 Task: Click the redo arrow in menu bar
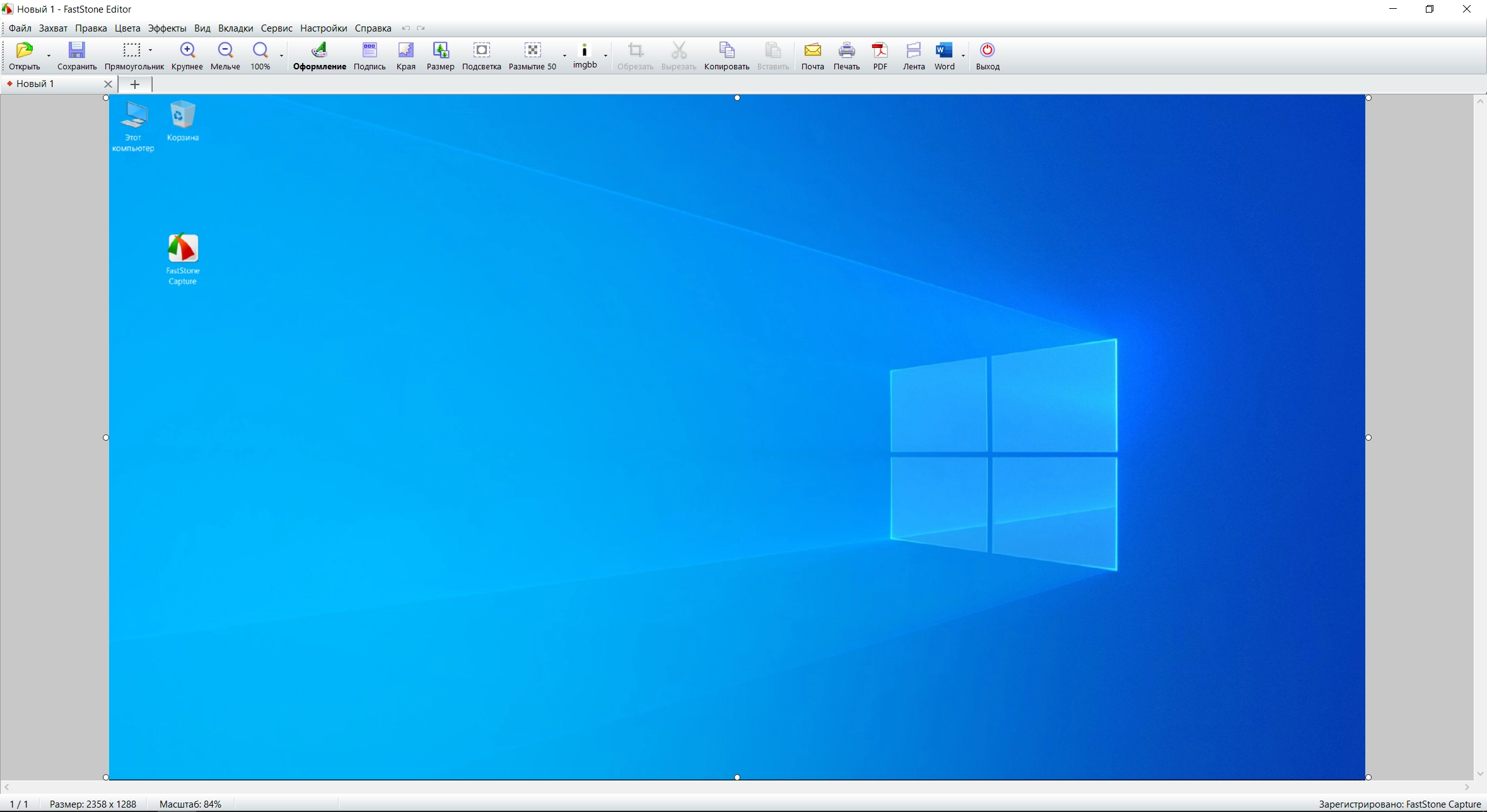click(x=421, y=28)
